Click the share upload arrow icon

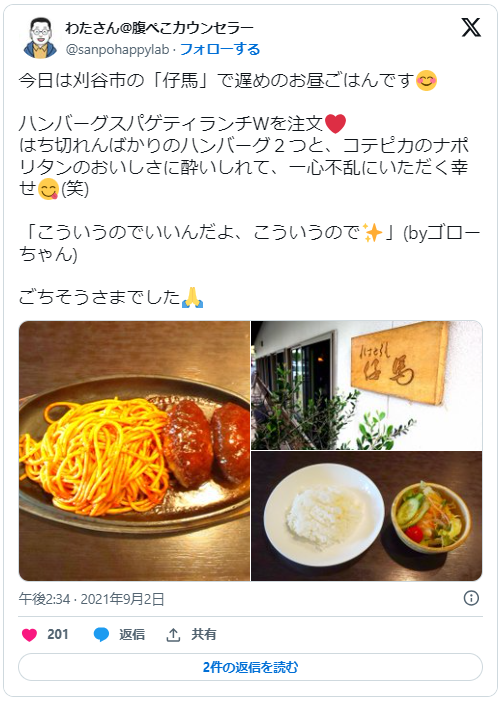click(173, 634)
